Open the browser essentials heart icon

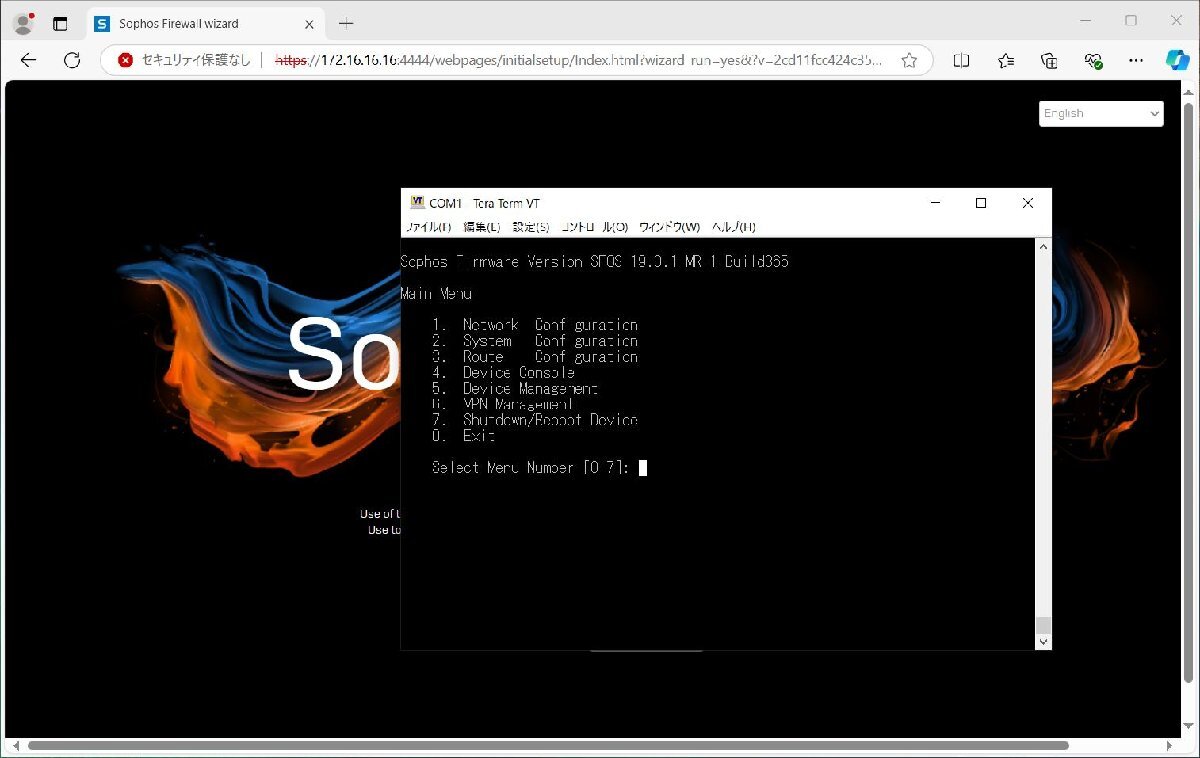coord(1093,60)
